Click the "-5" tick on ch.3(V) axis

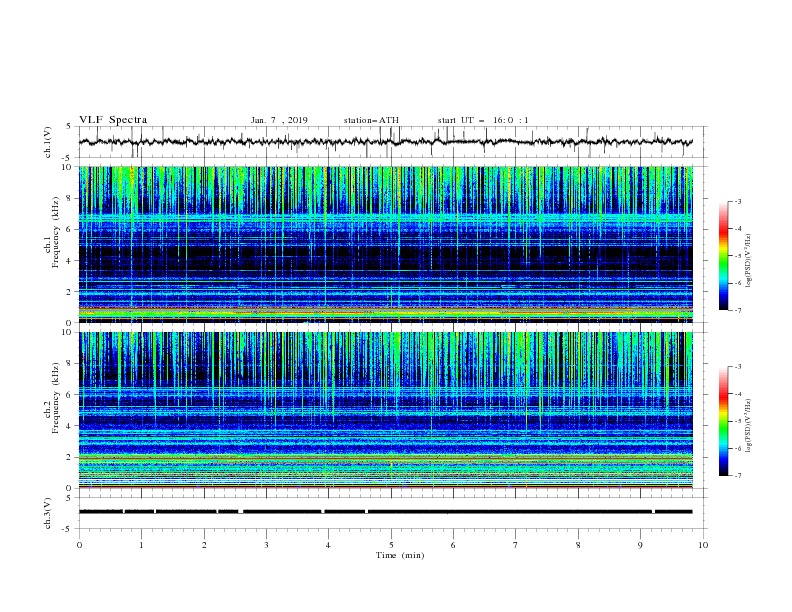[x=67, y=529]
